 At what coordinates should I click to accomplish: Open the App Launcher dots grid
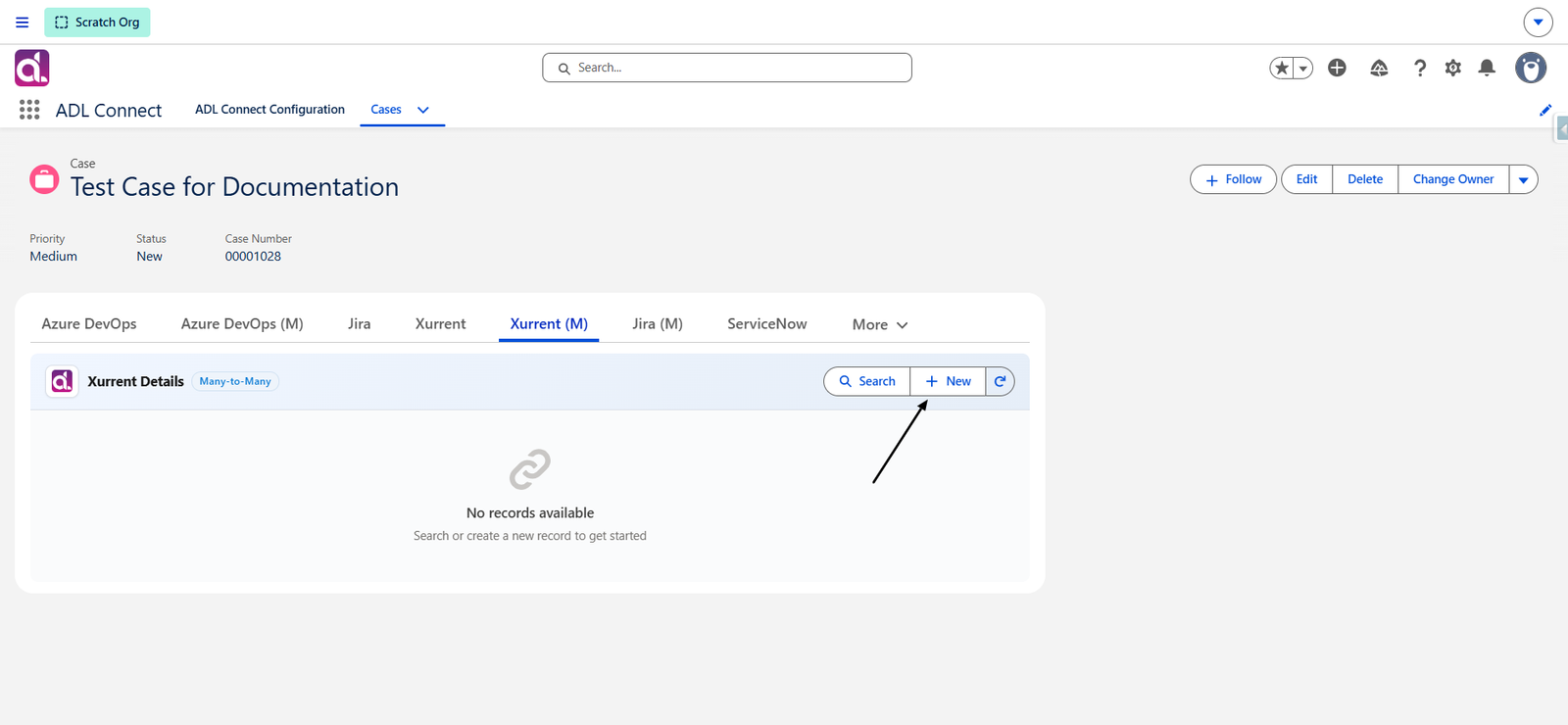click(x=29, y=110)
